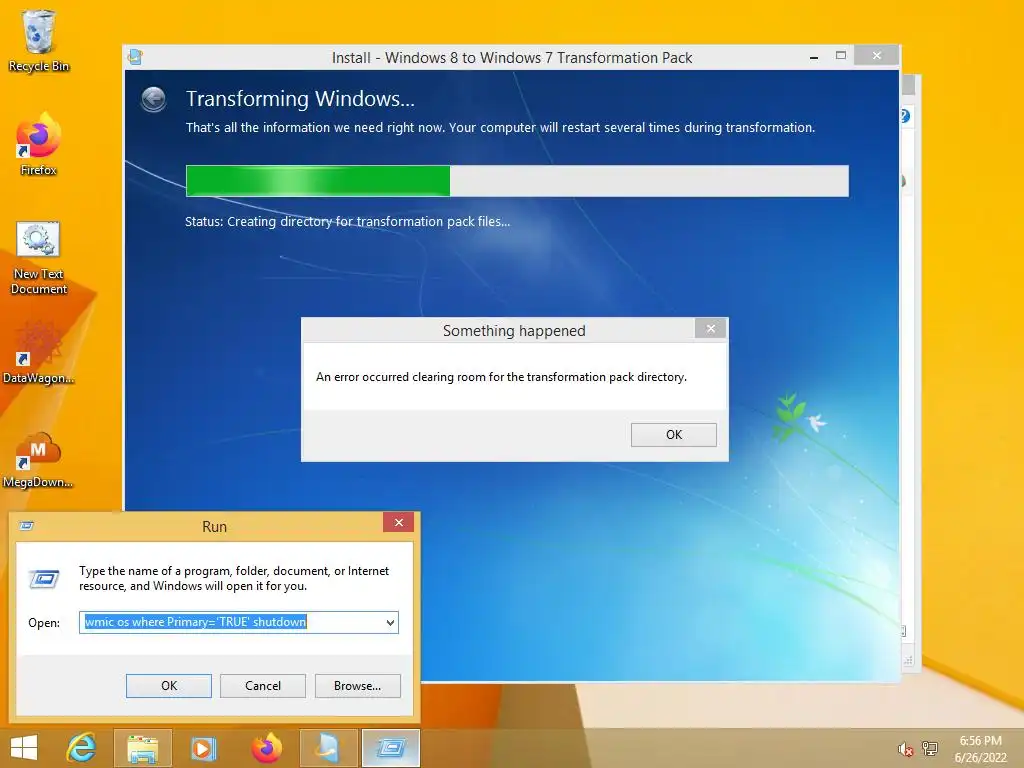Click the Transforming Windows... heading
Viewport: 1024px width, 768px height.
pos(300,99)
